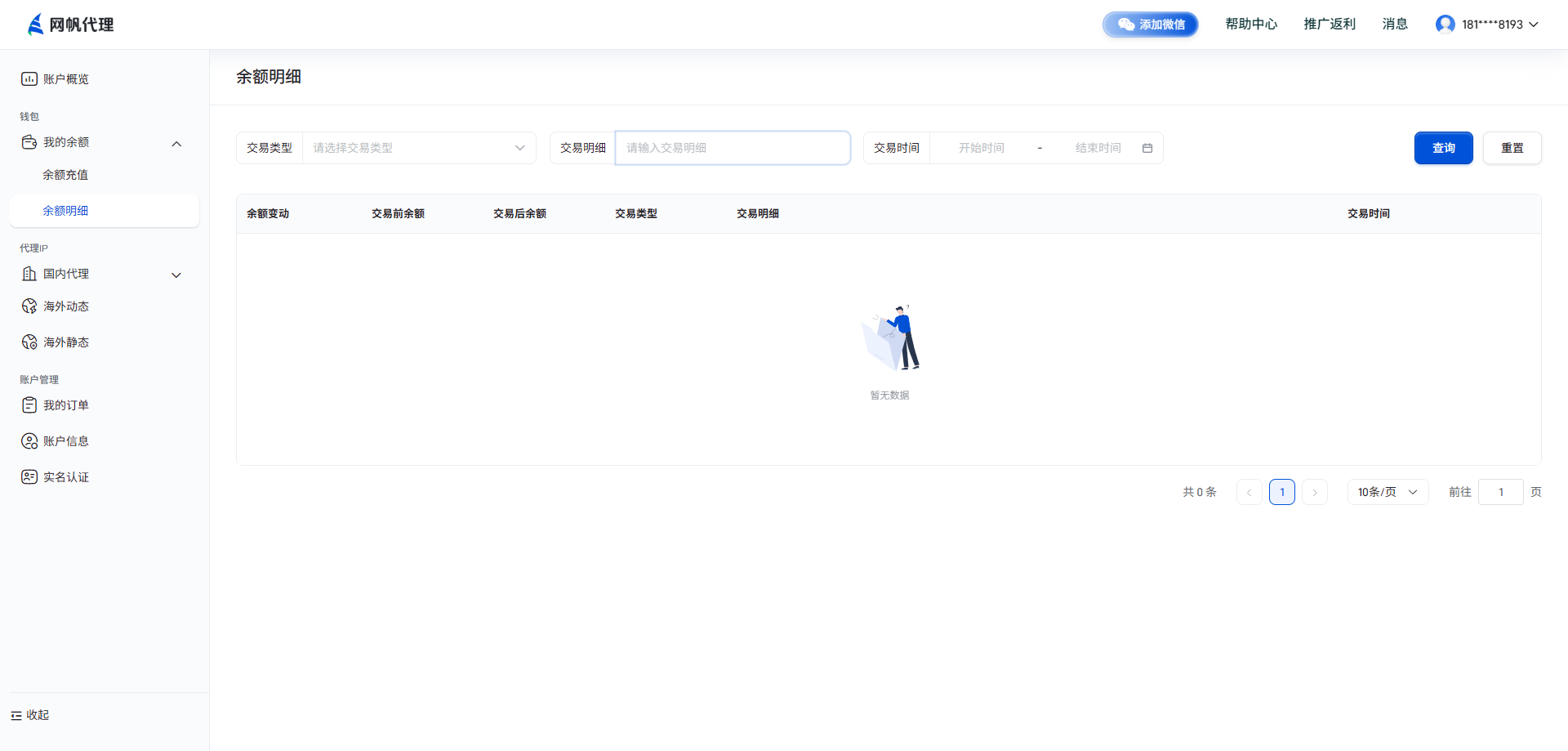Click the 我的余额 wallet icon

coord(29,142)
